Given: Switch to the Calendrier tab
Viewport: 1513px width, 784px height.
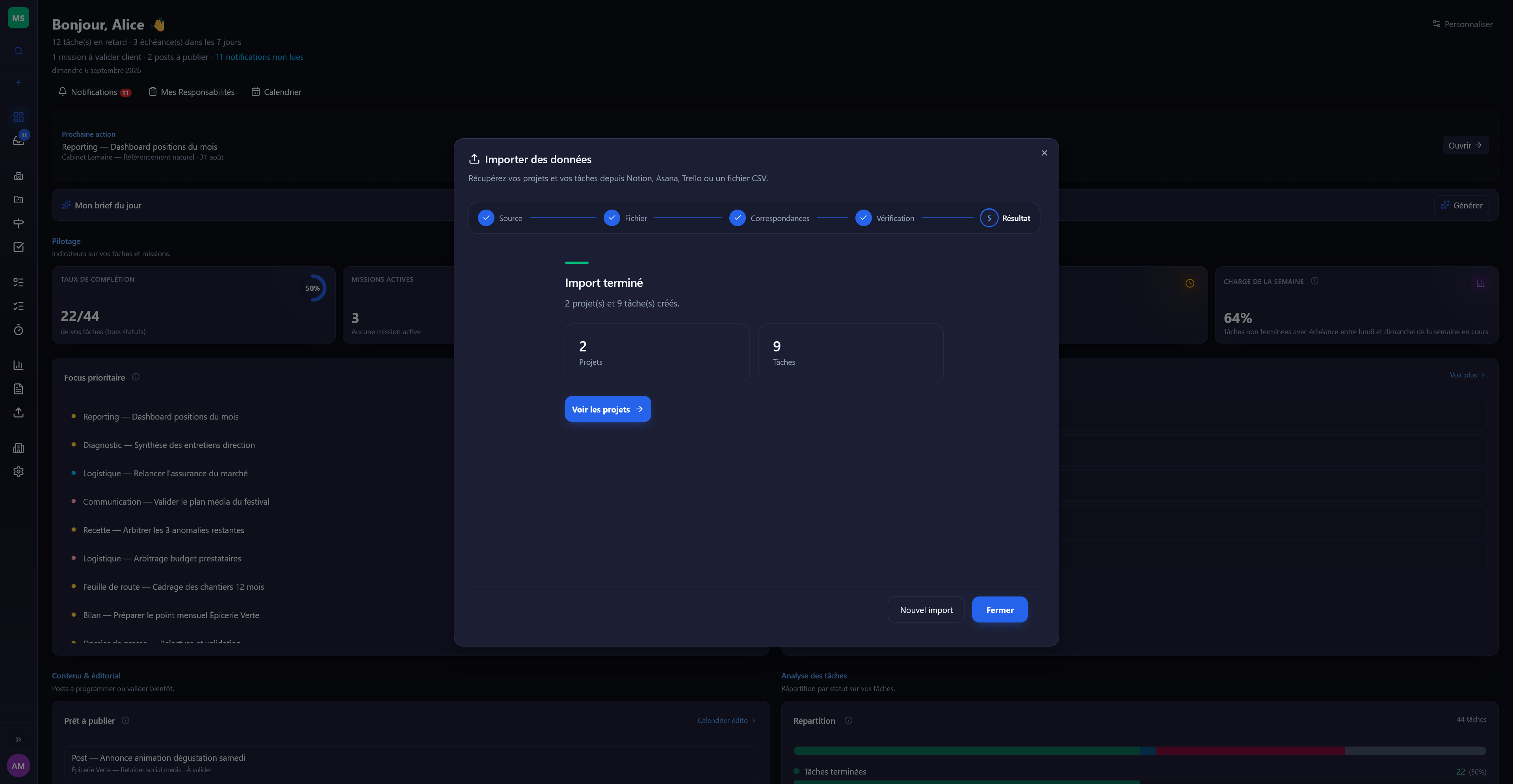Looking at the screenshot, I should coord(277,92).
